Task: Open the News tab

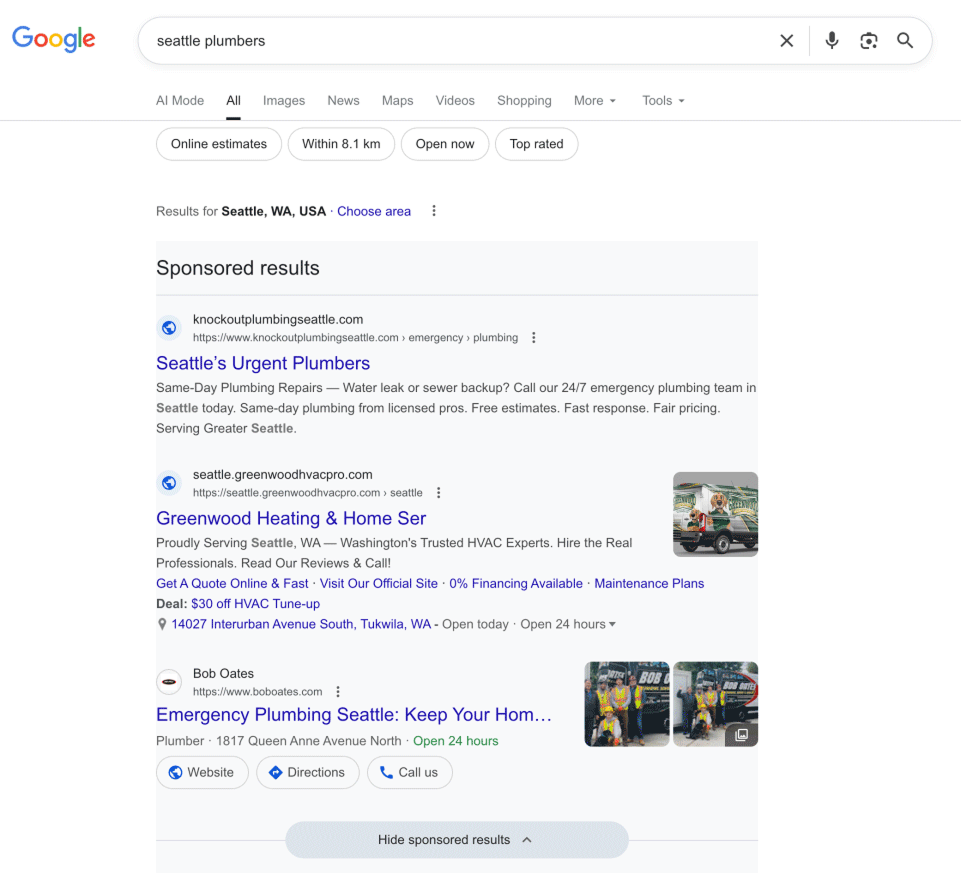Action: tap(343, 100)
